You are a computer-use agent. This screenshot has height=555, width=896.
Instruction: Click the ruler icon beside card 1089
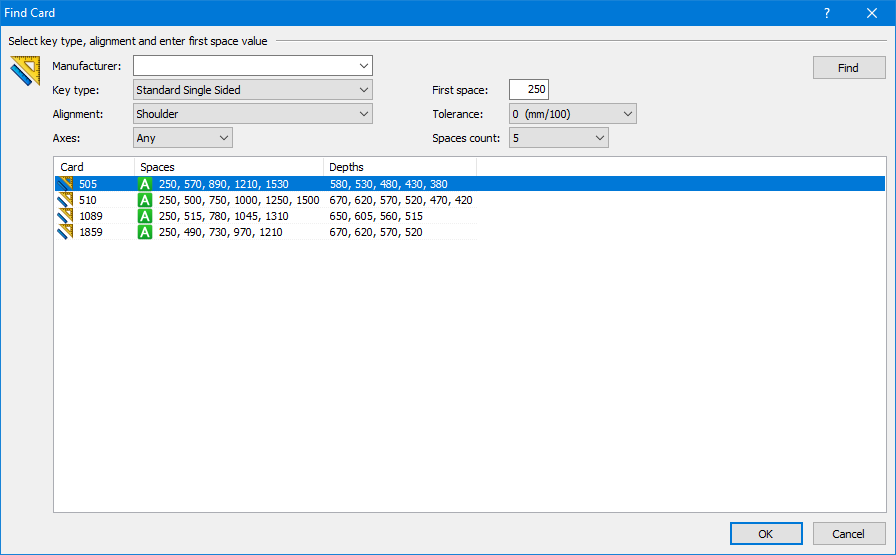point(66,216)
